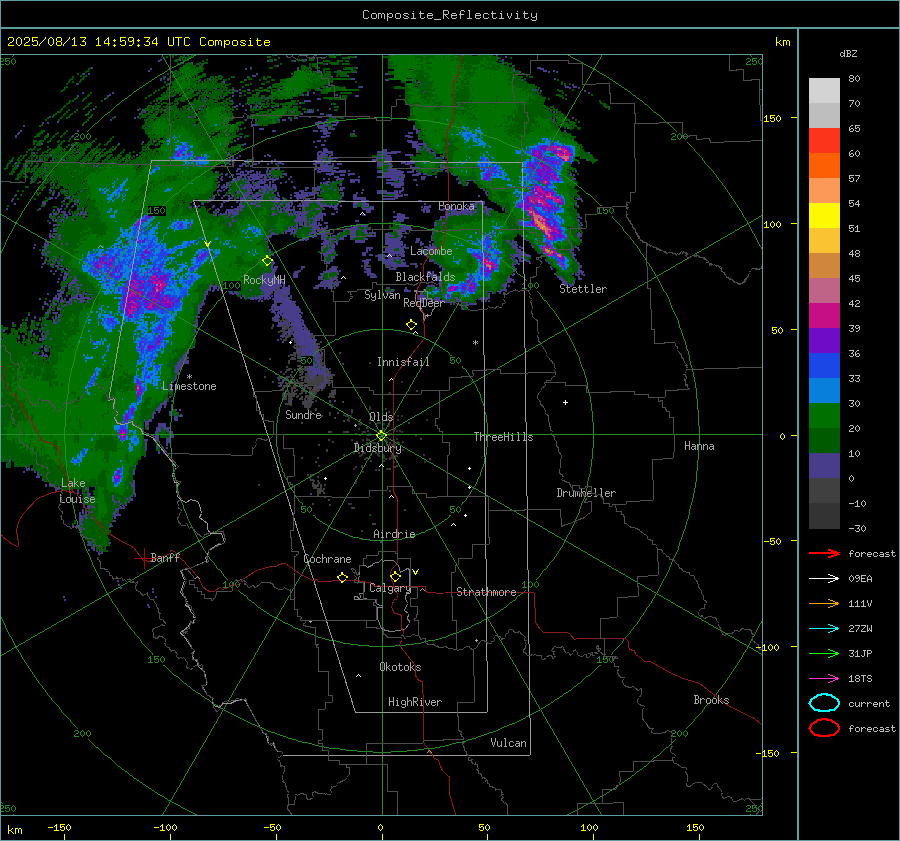Click the 'Blackfalds' city label

(x=425, y=277)
